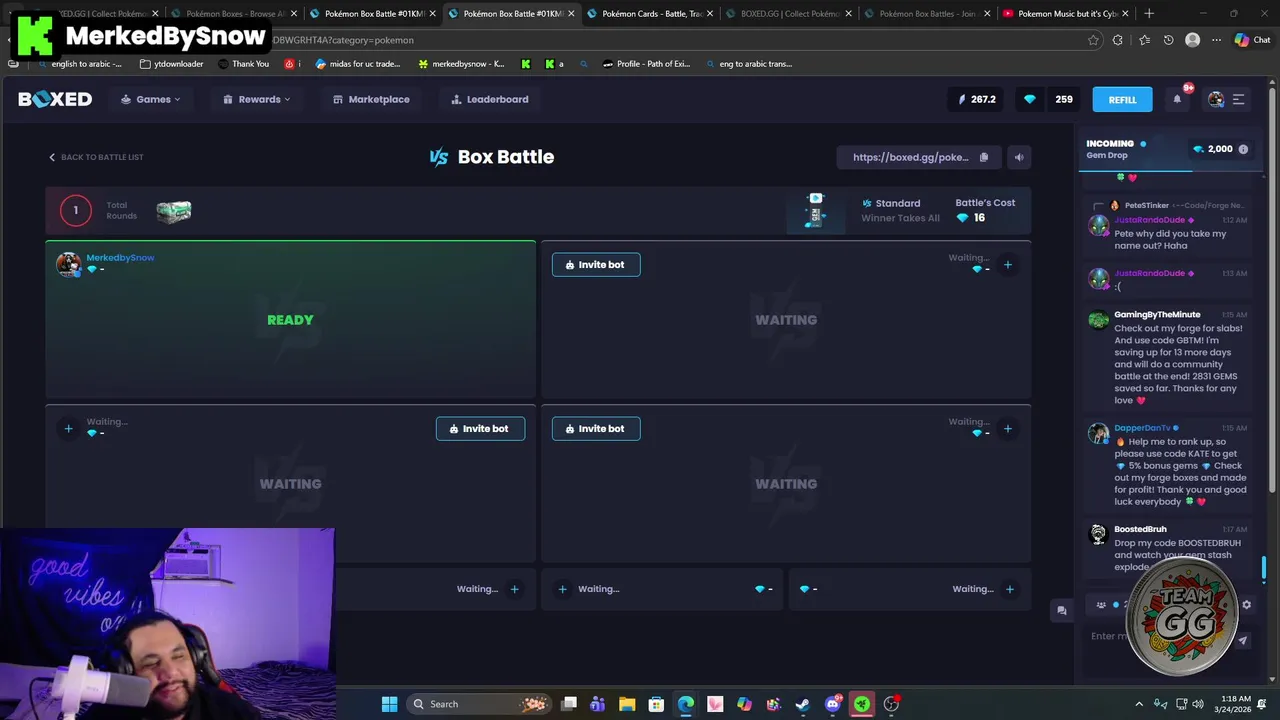Viewport: 1280px width, 720px height.
Task: Expand the Games dropdown menu
Action: pyautogui.click(x=151, y=99)
